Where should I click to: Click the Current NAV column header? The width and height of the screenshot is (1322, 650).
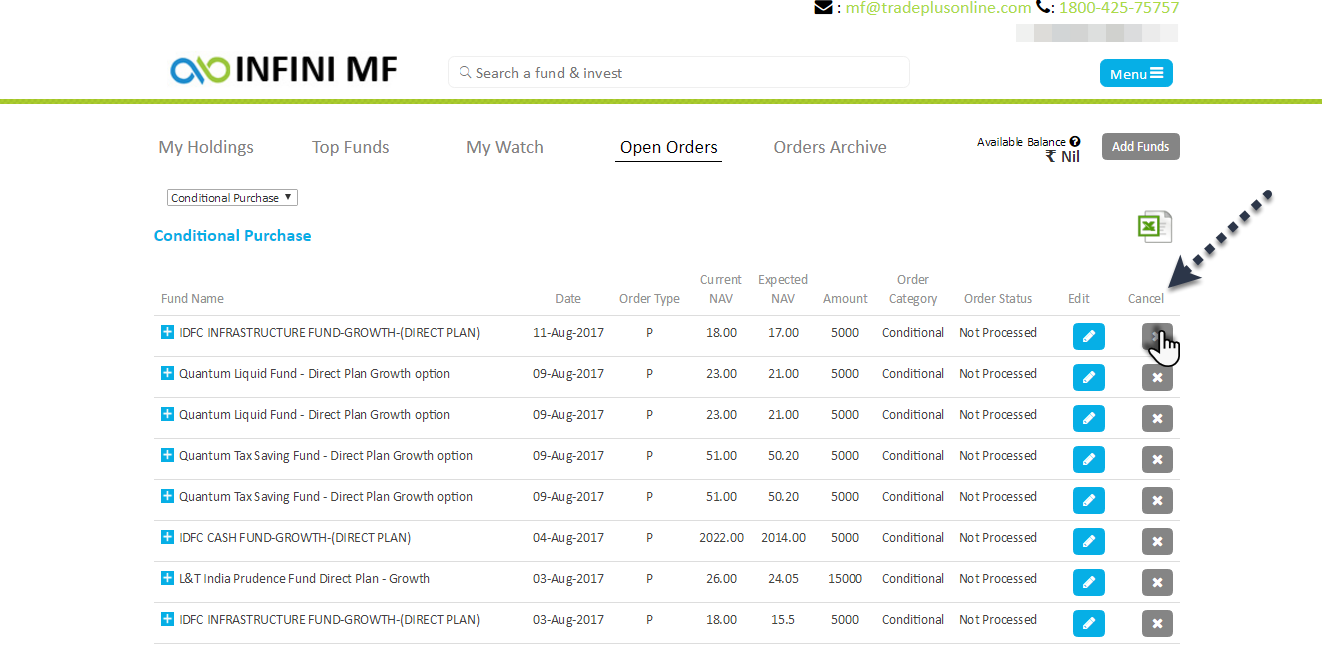(721, 289)
